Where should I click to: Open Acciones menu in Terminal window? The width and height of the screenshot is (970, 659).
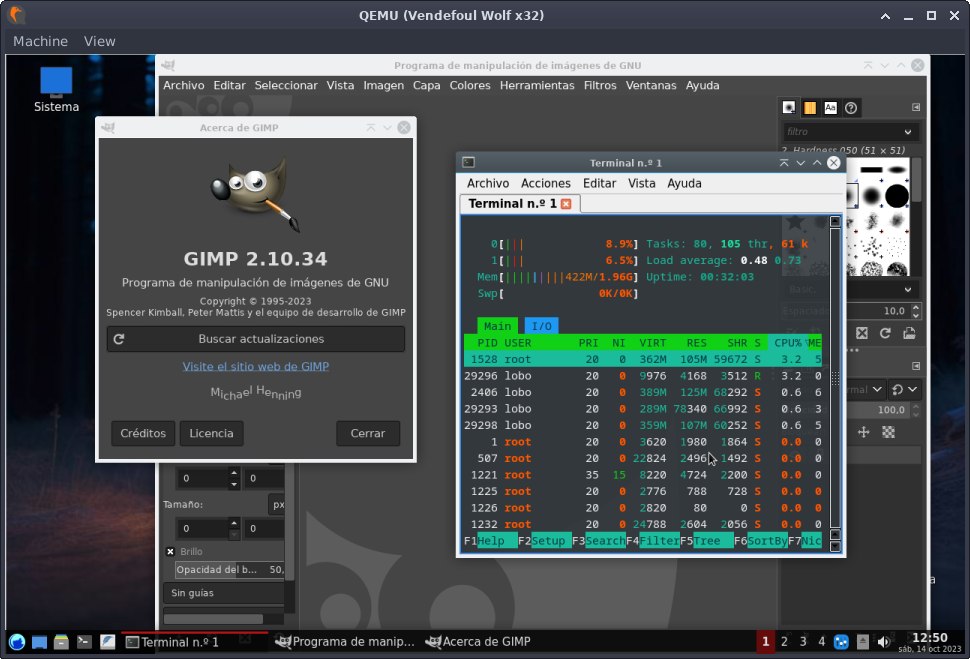point(545,183)
